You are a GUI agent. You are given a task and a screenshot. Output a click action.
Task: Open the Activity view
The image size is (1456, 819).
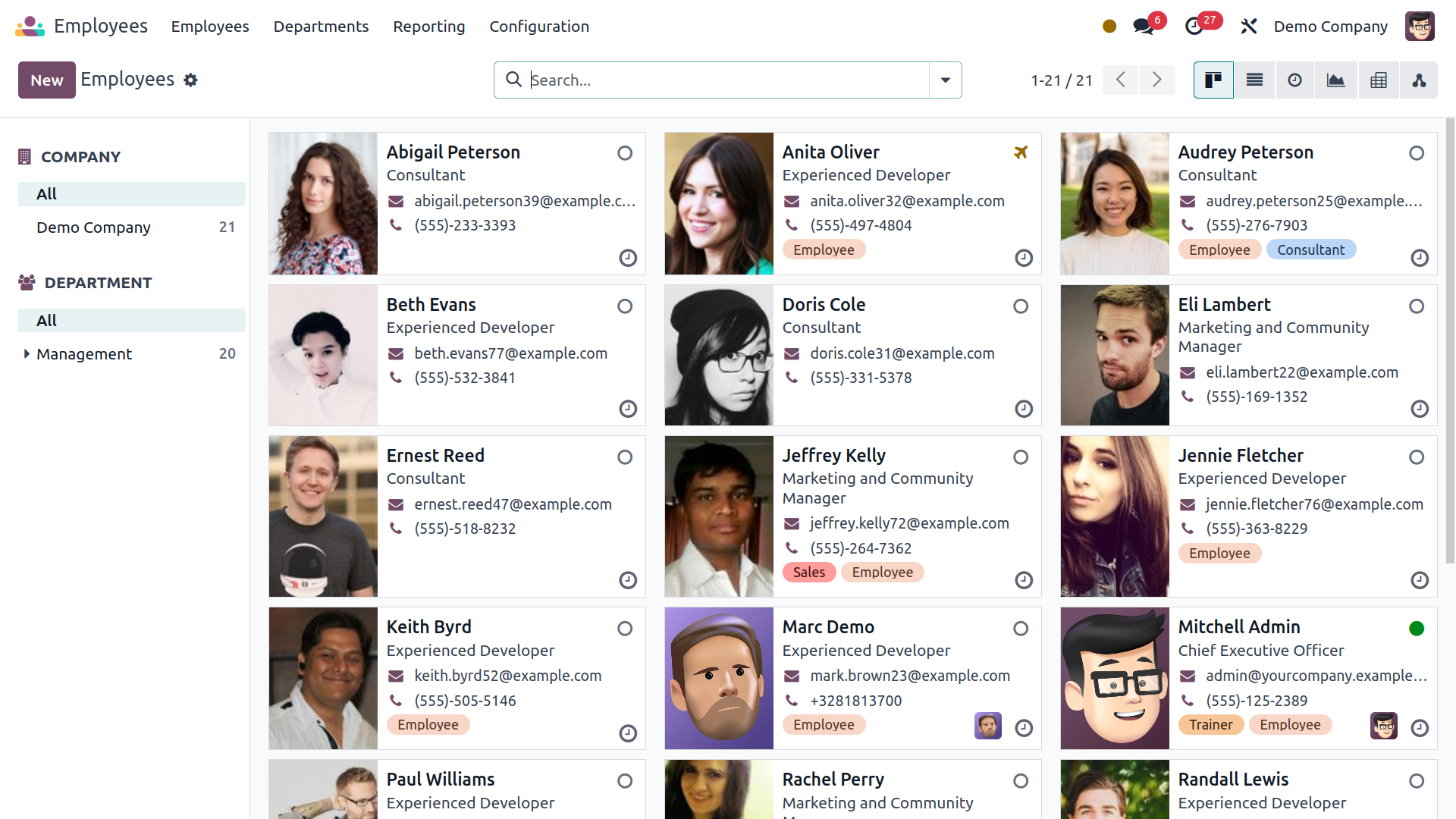1294,80
